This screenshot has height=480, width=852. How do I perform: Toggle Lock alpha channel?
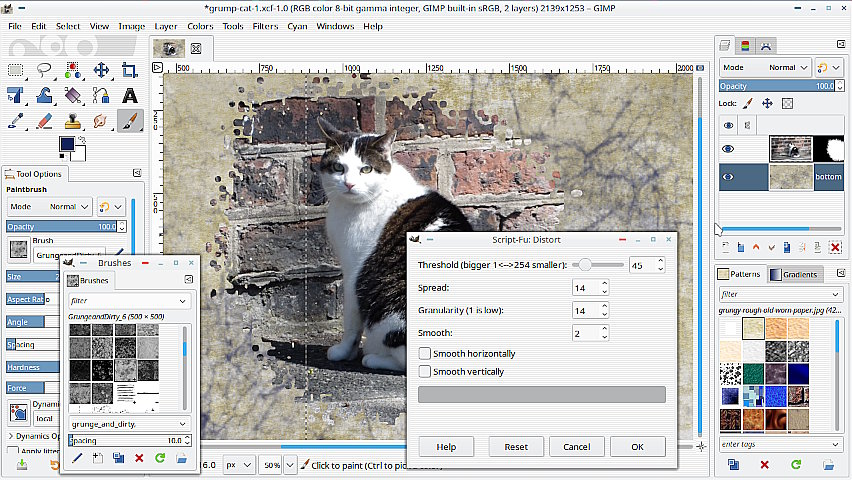(x=787, y=103)
